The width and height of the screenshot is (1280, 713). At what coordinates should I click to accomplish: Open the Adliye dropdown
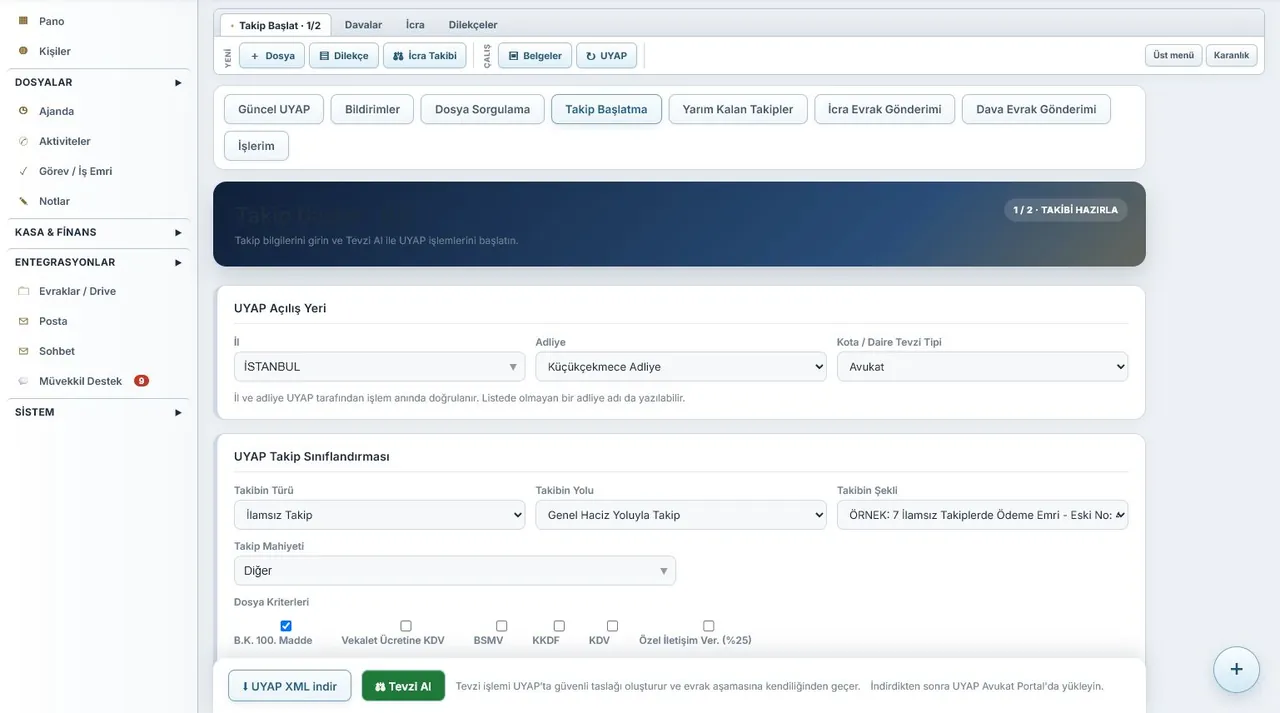[x=681, y=367]
